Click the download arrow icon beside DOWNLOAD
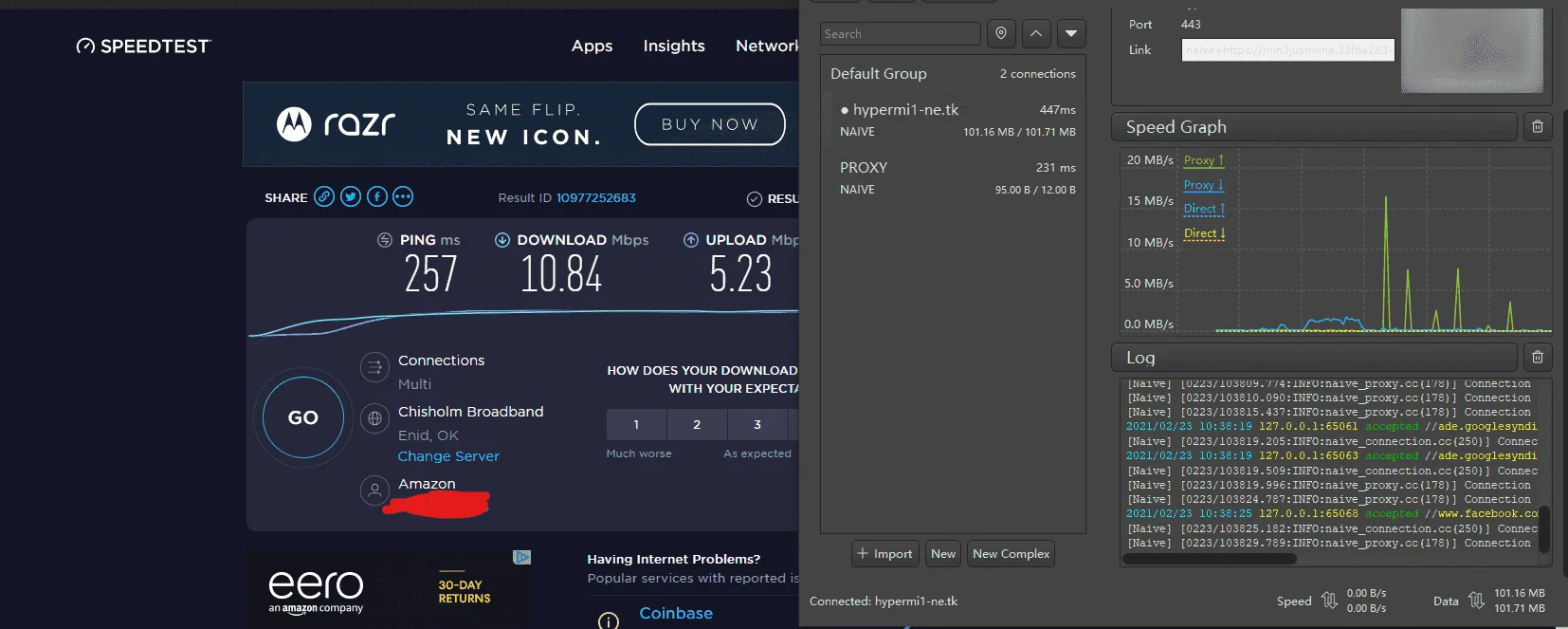The height and width of the screenshot is (629, 1568). tap(502, 240)
